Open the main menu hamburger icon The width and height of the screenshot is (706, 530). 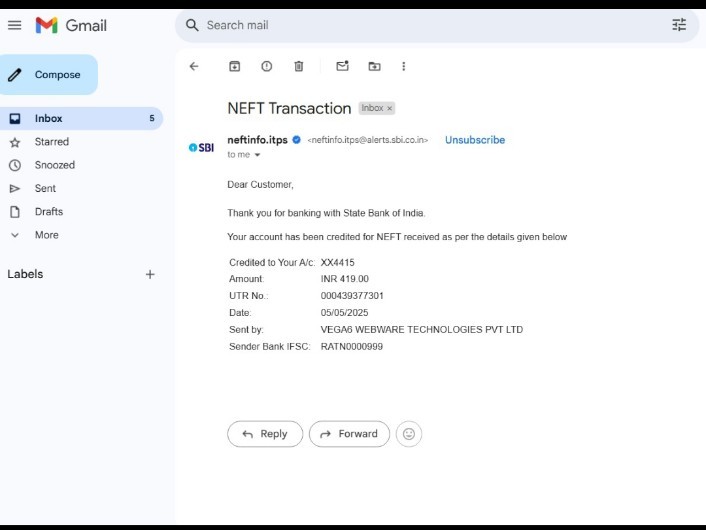(14, 25)
